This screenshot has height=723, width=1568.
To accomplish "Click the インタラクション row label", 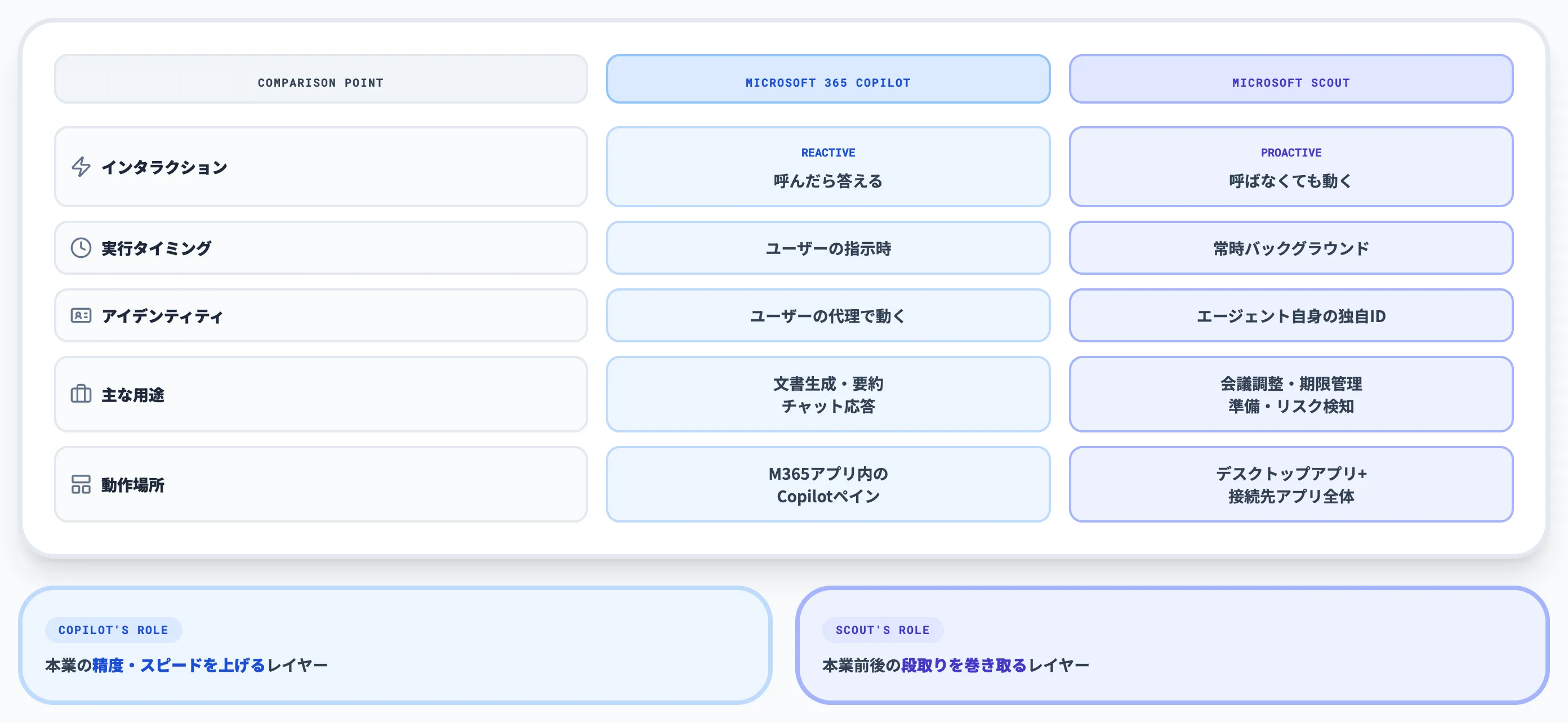I will (164, 167).
